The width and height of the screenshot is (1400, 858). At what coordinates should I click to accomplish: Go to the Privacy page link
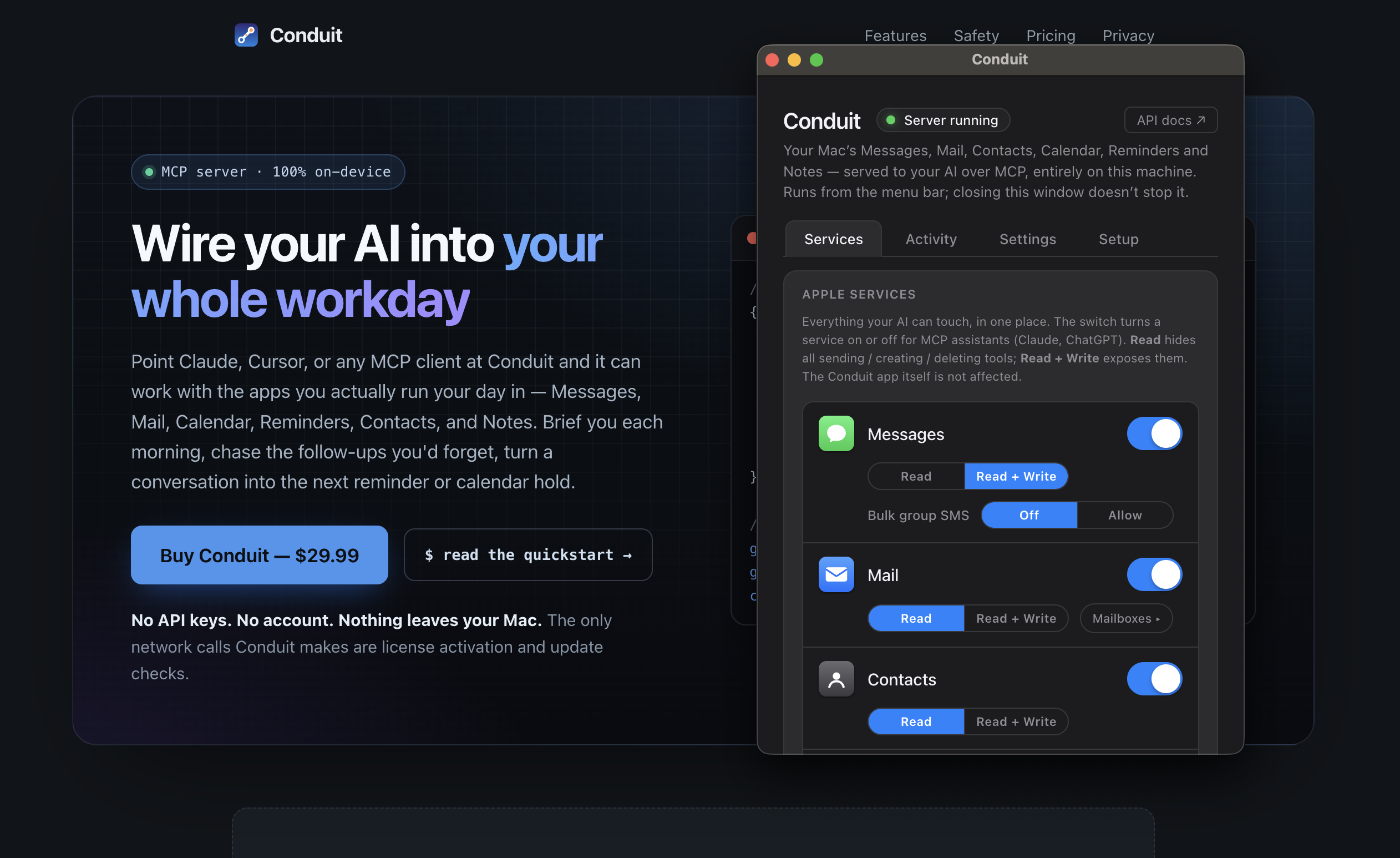pos(1128,36)
